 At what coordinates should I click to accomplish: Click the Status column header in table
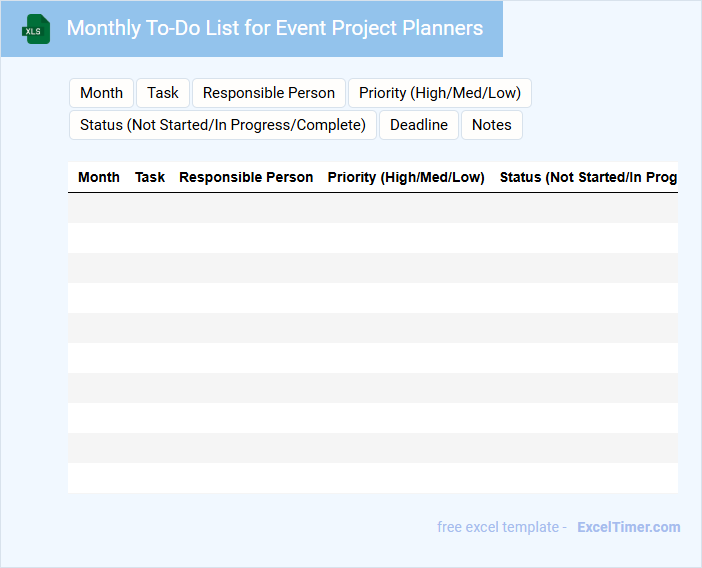(588, 177)
